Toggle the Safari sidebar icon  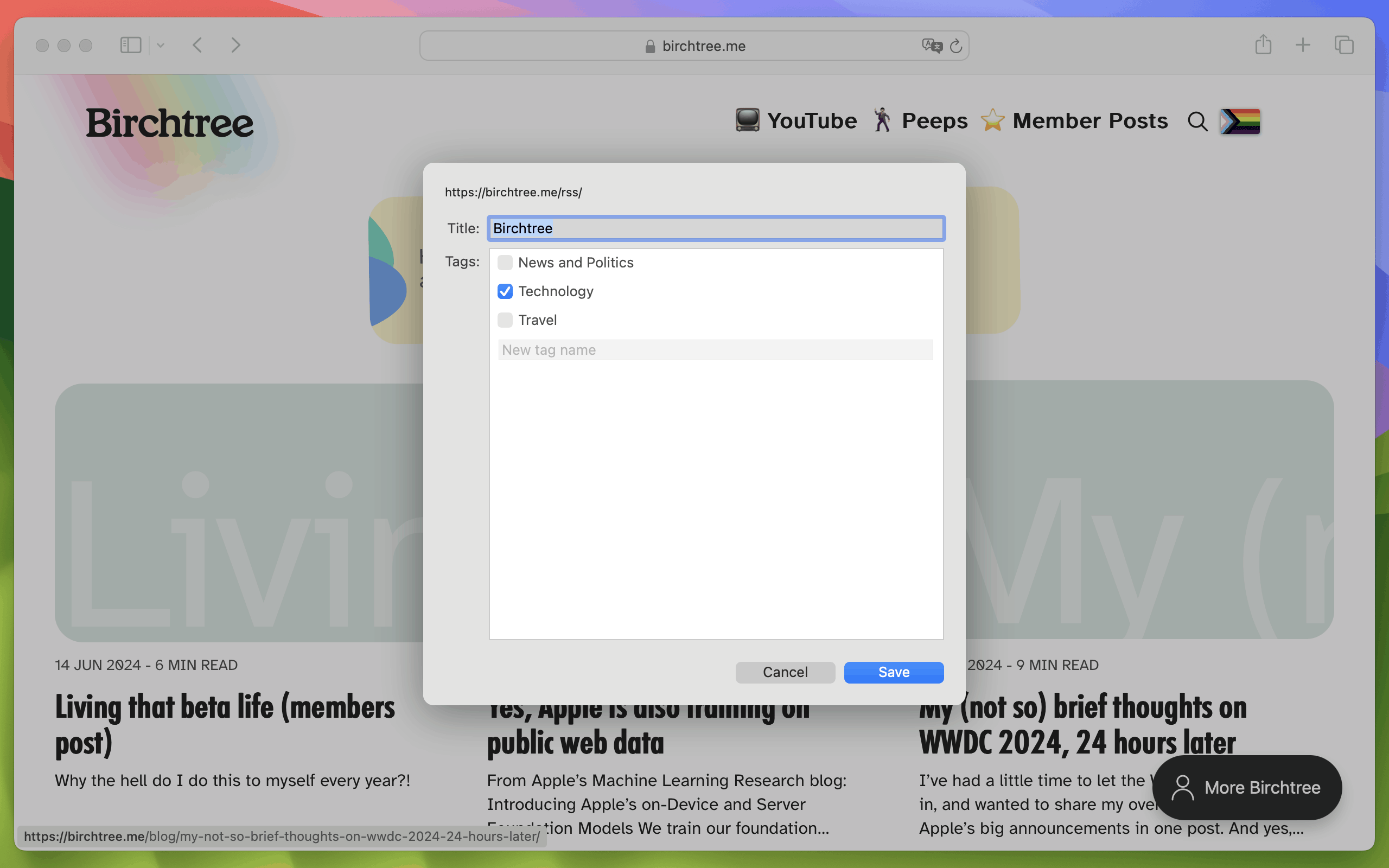click(130, 46)
